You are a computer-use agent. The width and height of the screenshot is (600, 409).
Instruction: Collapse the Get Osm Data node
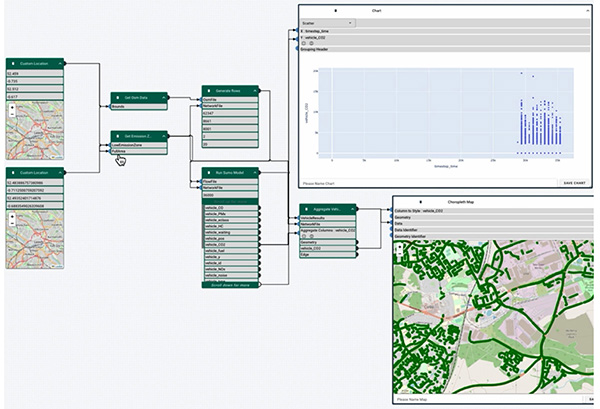pyautogui.click(x=163, y=98)
